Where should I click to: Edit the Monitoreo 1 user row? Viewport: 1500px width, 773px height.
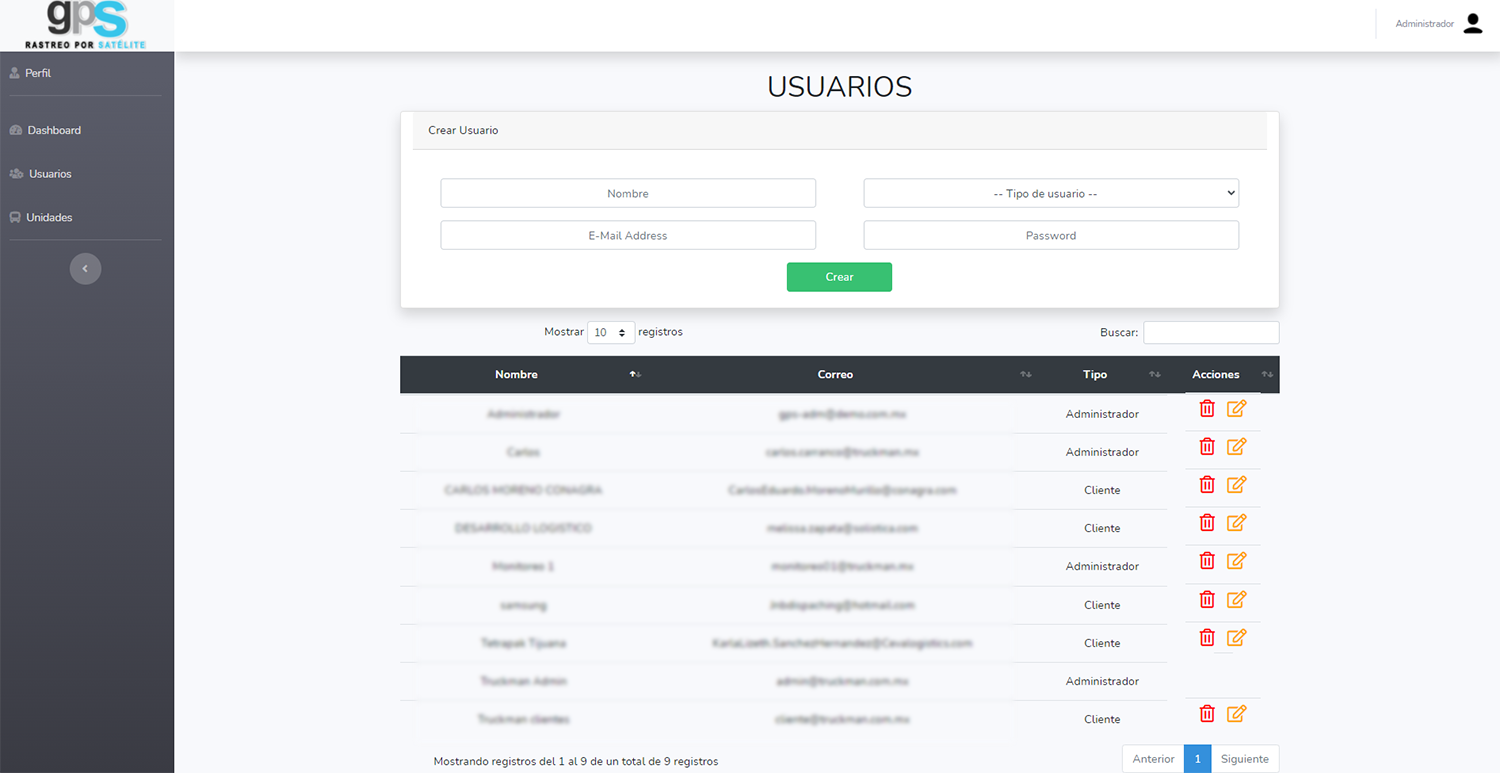coord(1236,561)
